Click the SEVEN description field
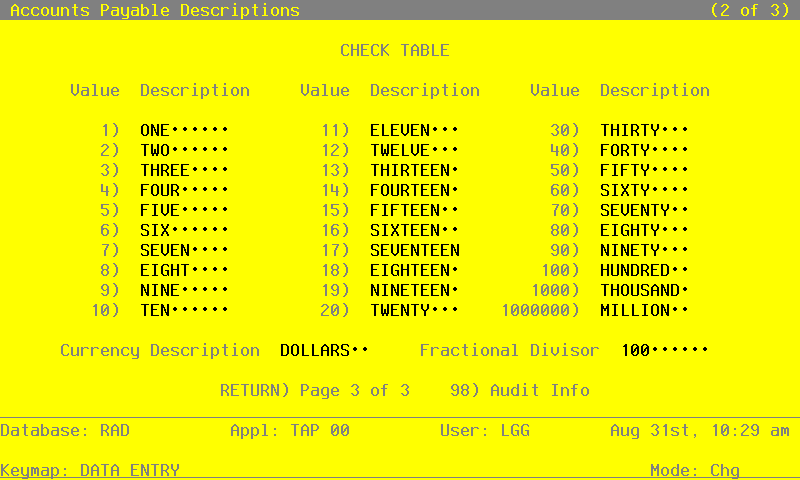Image resolution: width=800 pixels, height=480 pixels. click(x=184, y=250)
